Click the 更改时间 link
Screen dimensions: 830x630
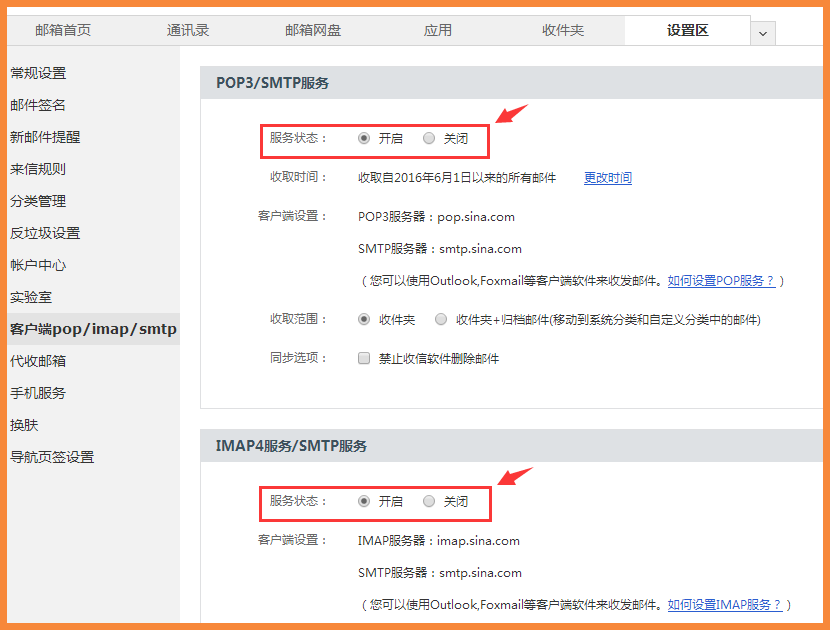(x=608, y=177)
